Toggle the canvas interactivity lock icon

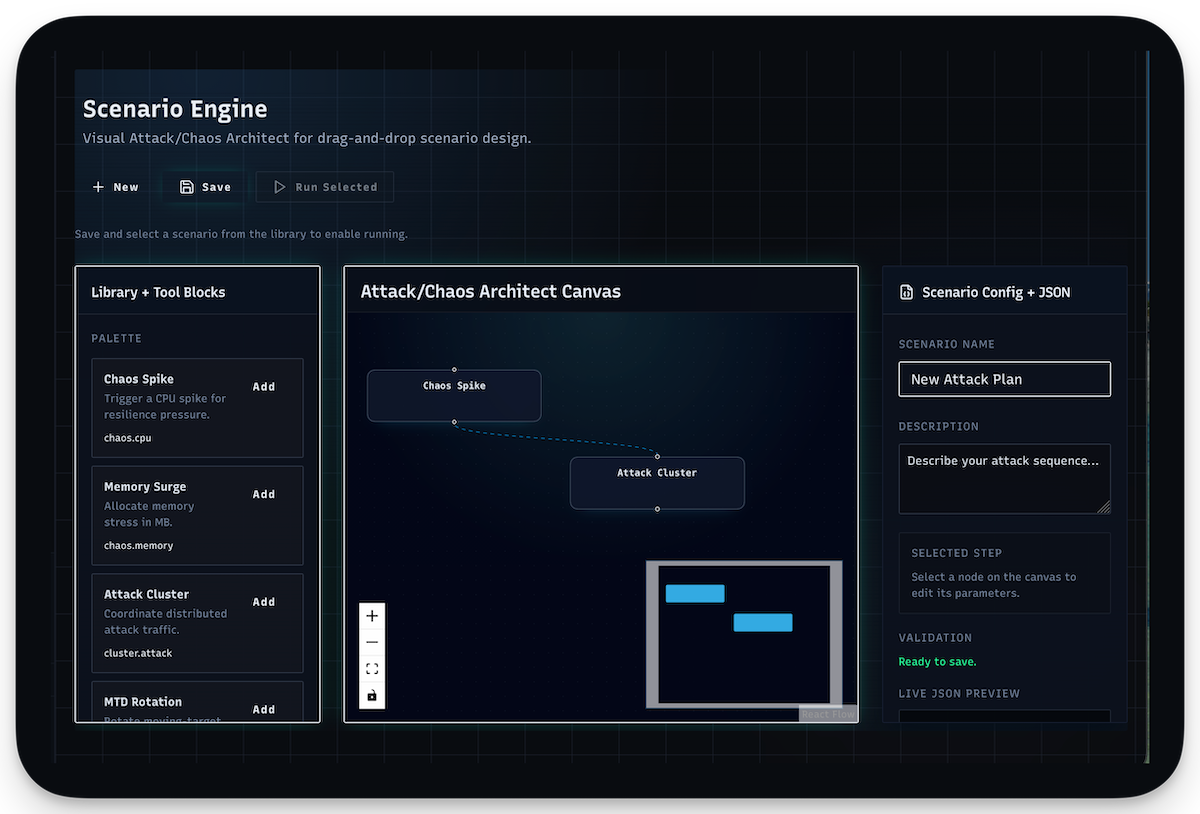tap(372, 695)
